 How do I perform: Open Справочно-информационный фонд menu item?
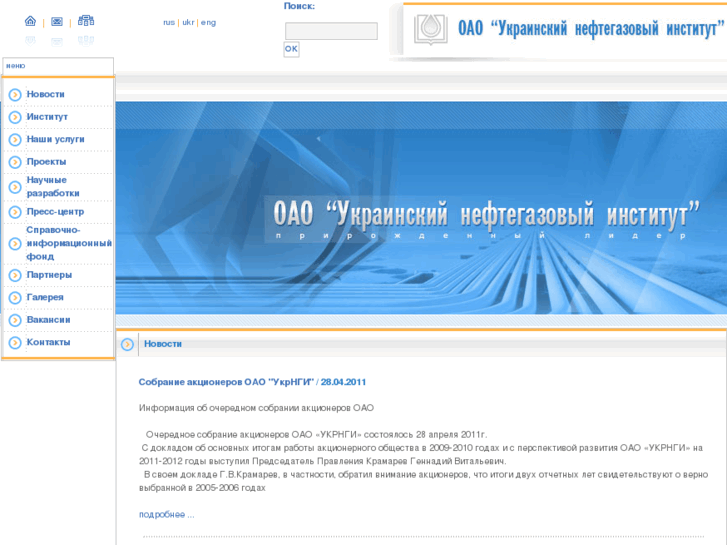pyautogui.click(x=69, y=243)
